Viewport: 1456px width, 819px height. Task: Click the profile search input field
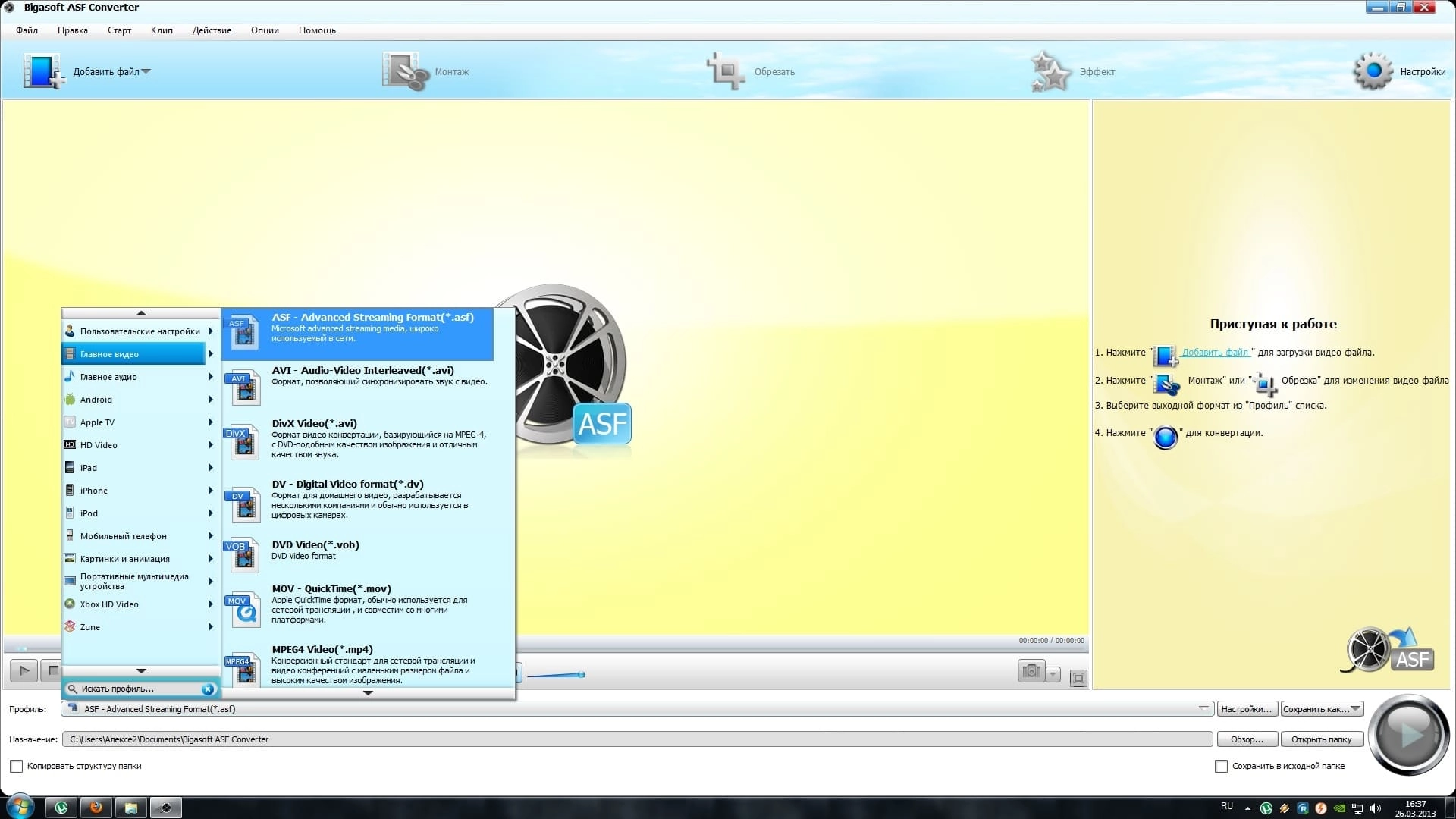(140, 689)
